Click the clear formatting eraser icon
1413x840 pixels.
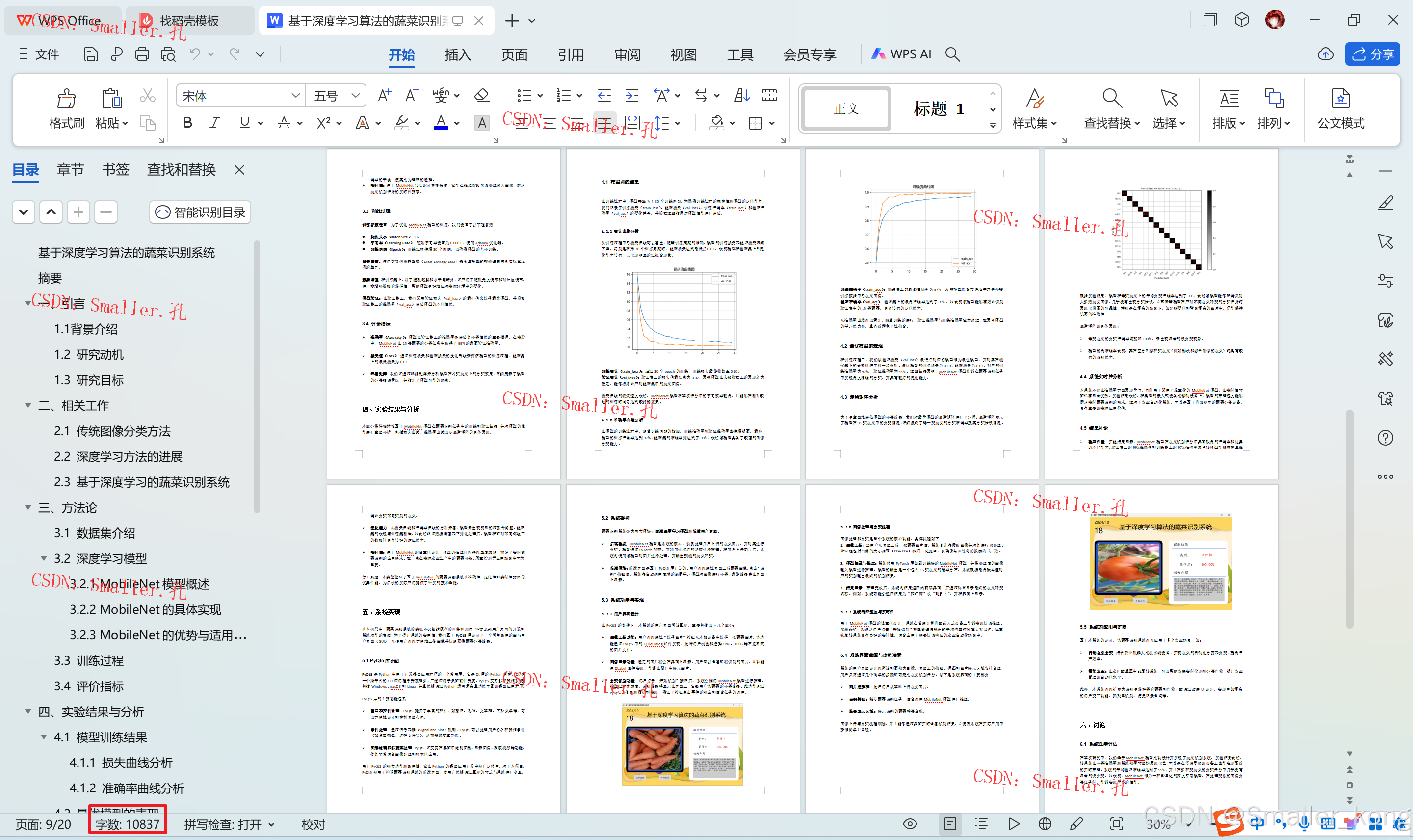click(482, 95)
